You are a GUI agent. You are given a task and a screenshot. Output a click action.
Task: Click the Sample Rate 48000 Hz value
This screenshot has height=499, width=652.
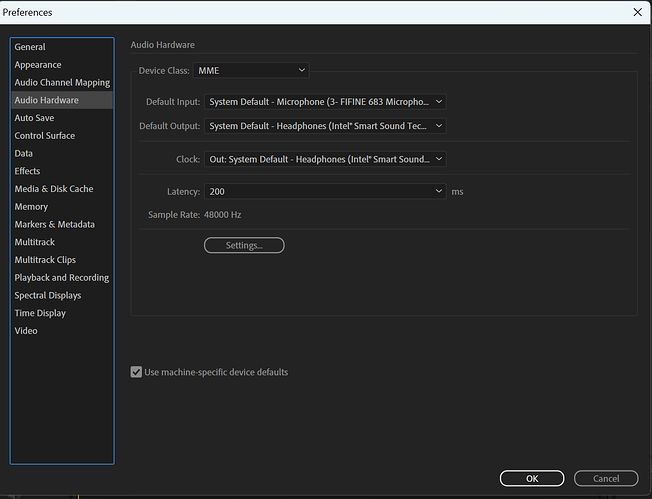pos(222,215)
